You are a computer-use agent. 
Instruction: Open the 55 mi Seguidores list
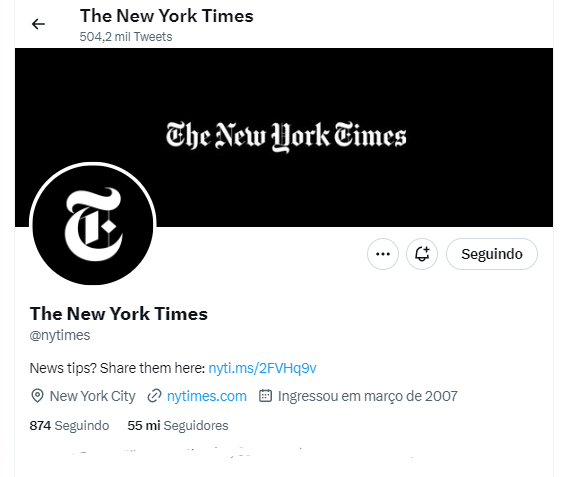(x=178, y=425)
